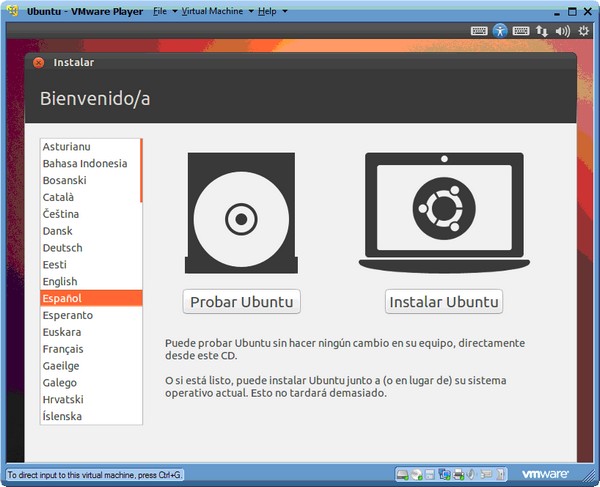The height and width of the screenshot is (487, 600).
Task: Select Hrvatski language
Action: 90,399
